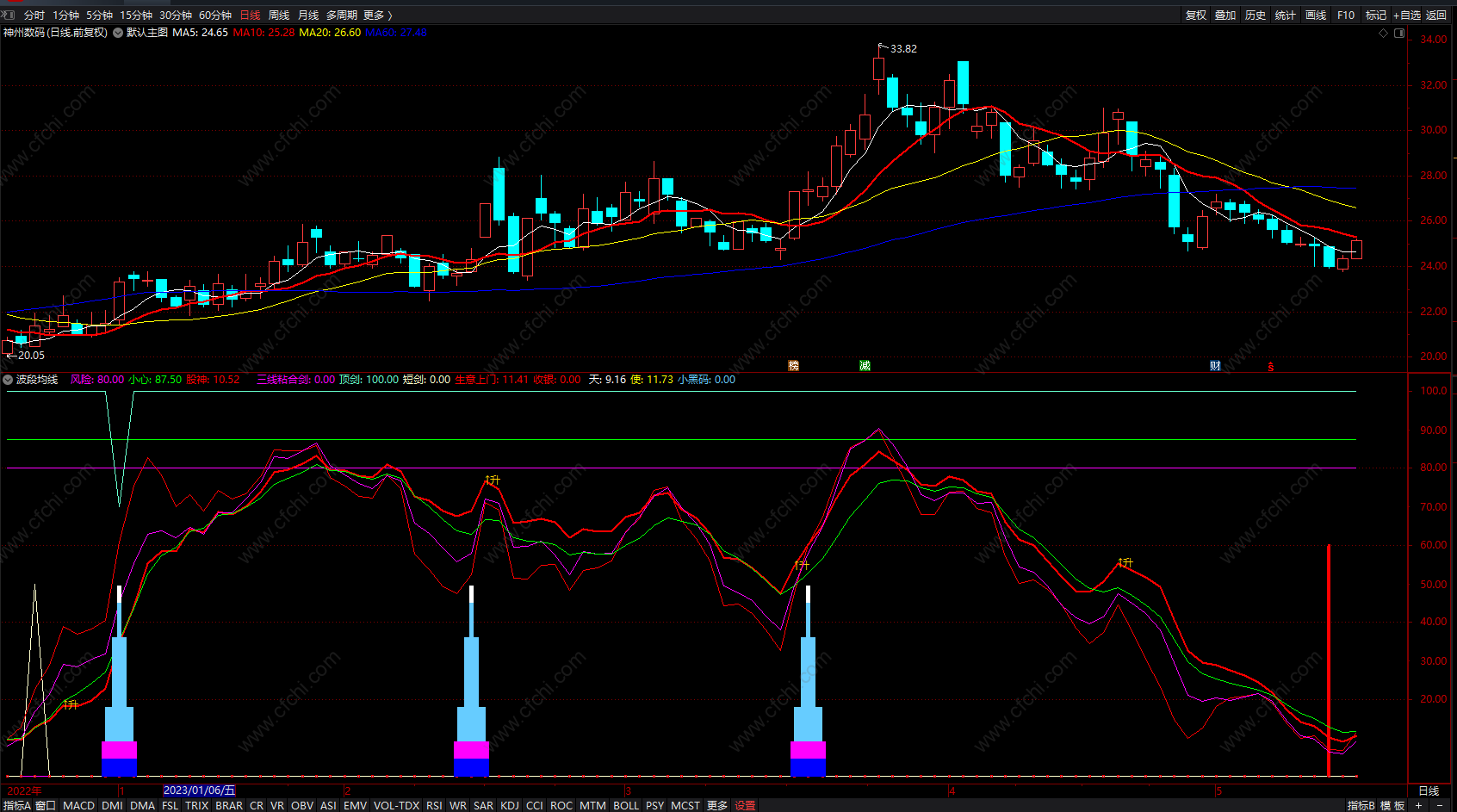Select the 30分钟 period
Viewport: 1457px width, 812px height.
(x=176, y=15)
